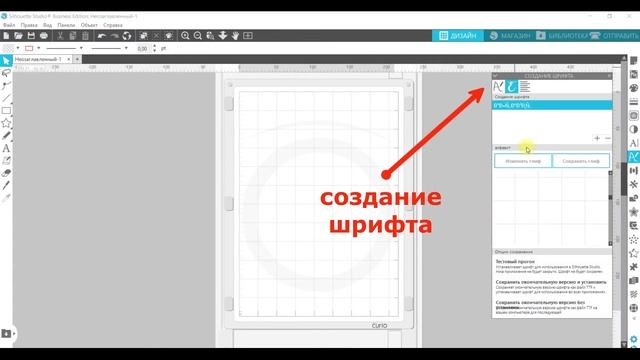This screenshot has height=360, width=640.
Task: Choose the freehand drawing tool
Action: pos(6,136)
